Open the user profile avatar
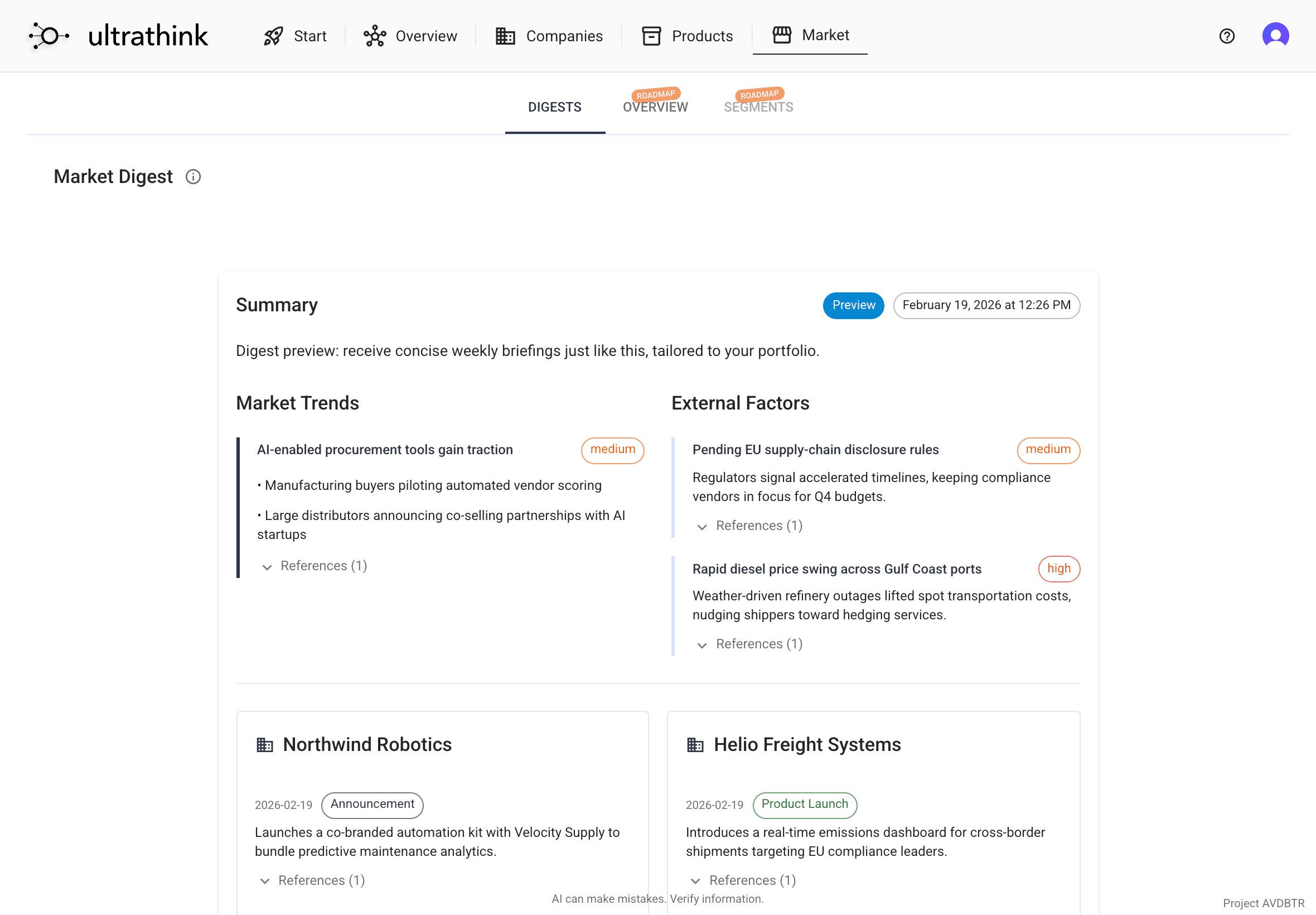 point(1275,36)
